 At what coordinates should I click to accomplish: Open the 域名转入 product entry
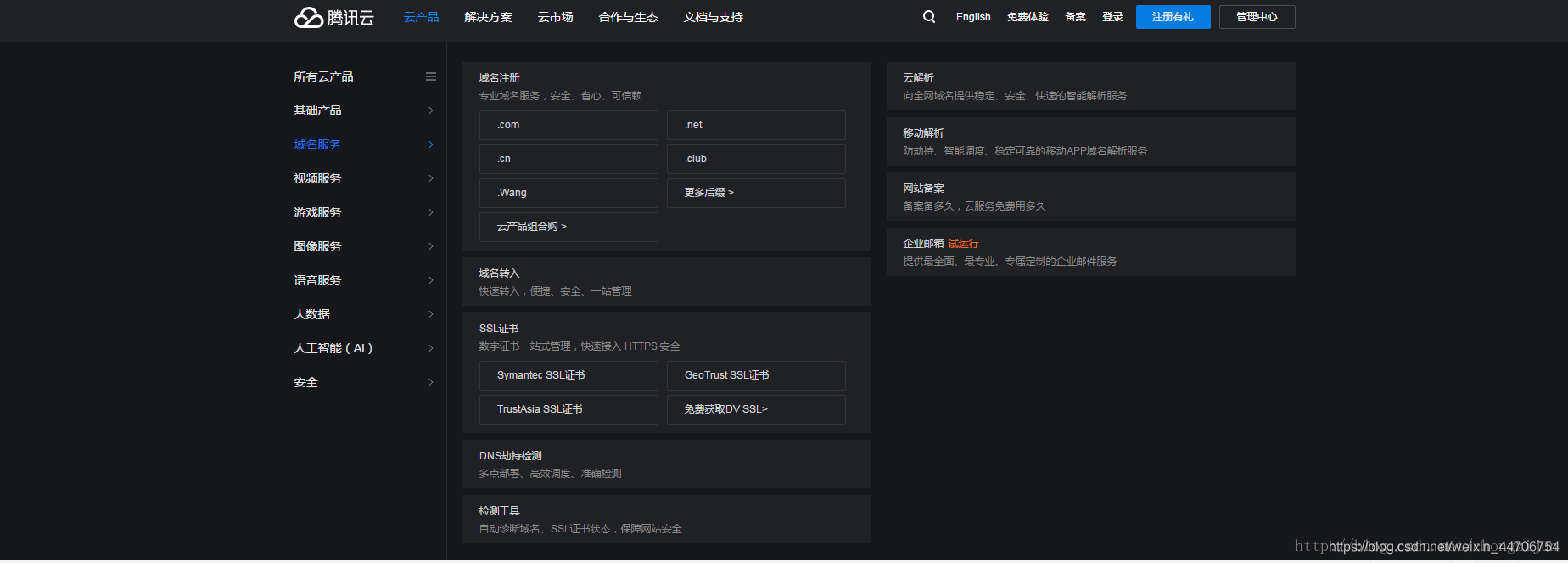(667, 282)
